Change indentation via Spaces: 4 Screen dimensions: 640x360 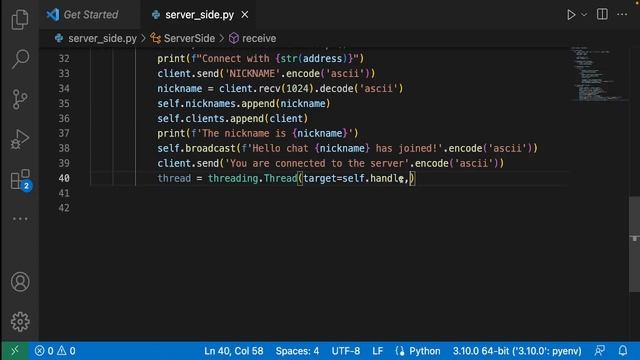tap(297, 351)
